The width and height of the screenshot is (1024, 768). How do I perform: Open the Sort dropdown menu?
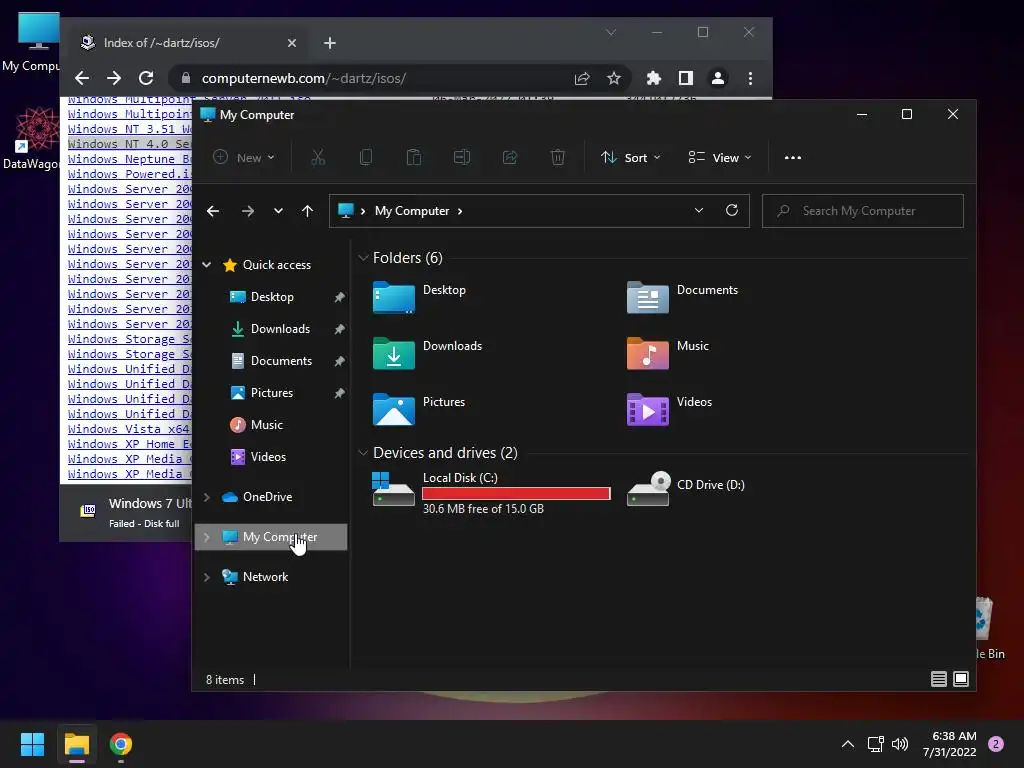coord(631,157)
